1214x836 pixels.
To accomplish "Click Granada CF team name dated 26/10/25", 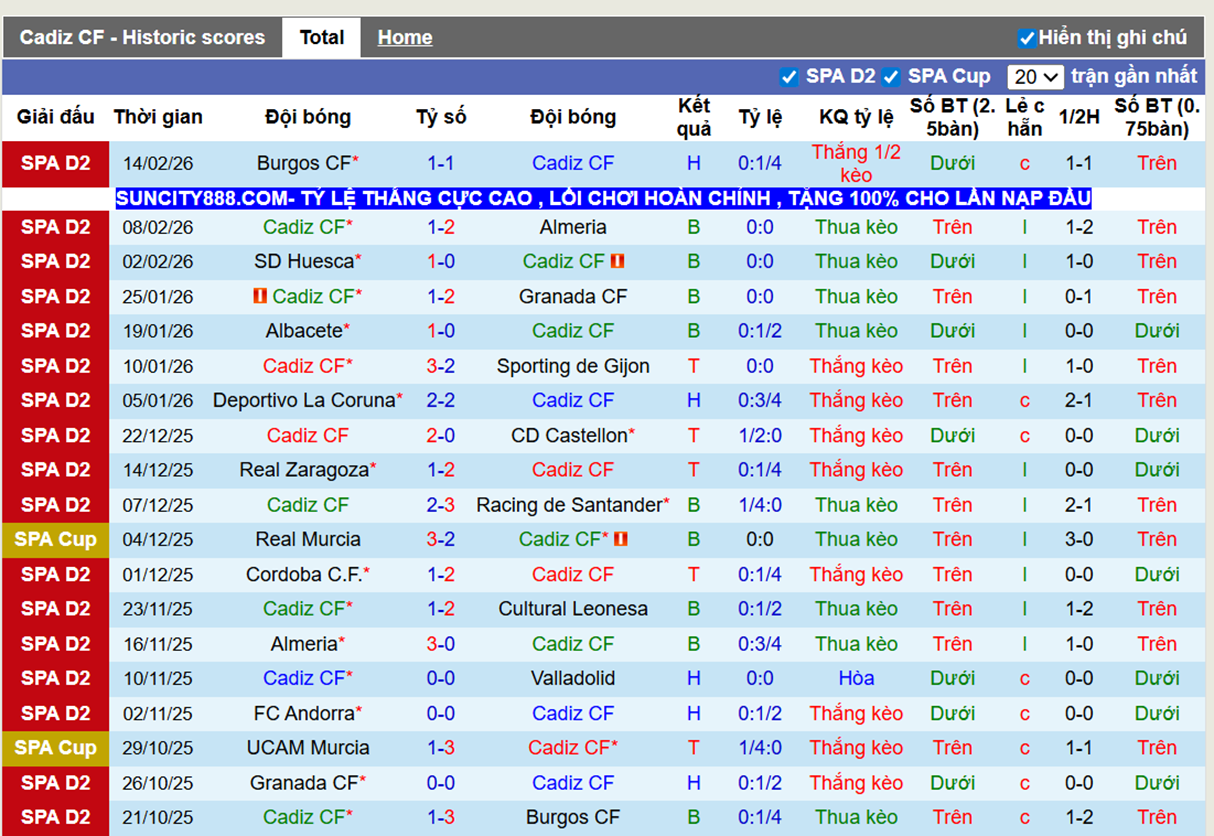I will (x=304, y=782).
